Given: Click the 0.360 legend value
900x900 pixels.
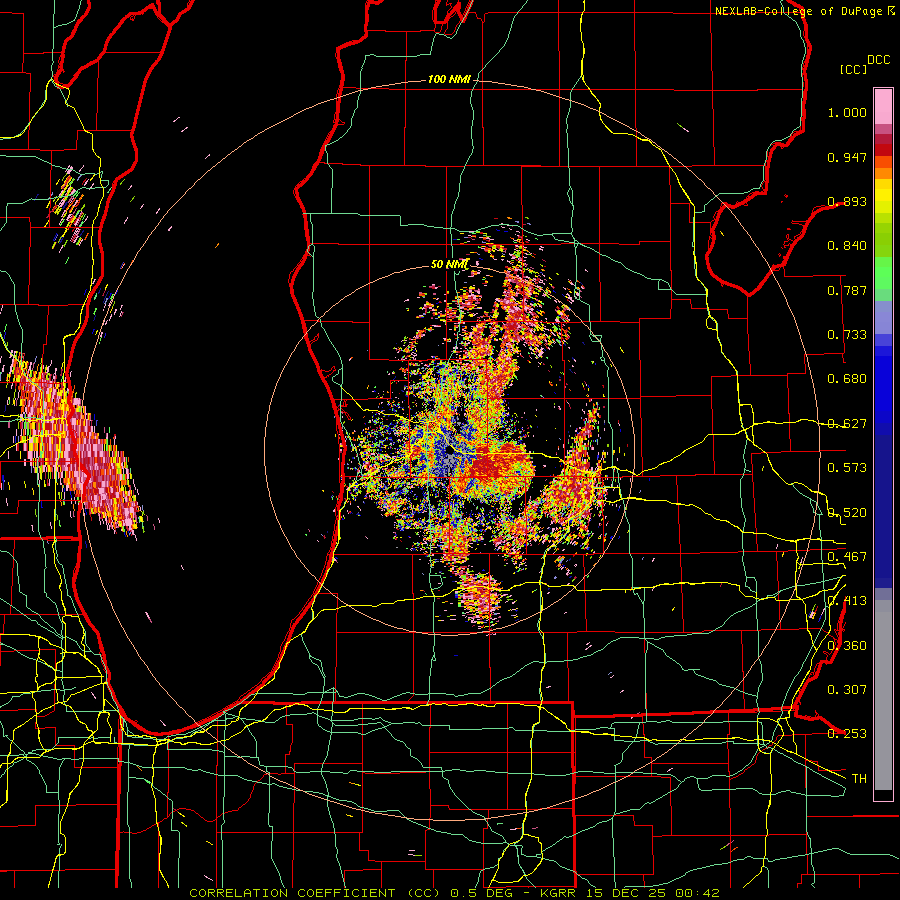Looking at the screenshot, I should pos(847,646).
